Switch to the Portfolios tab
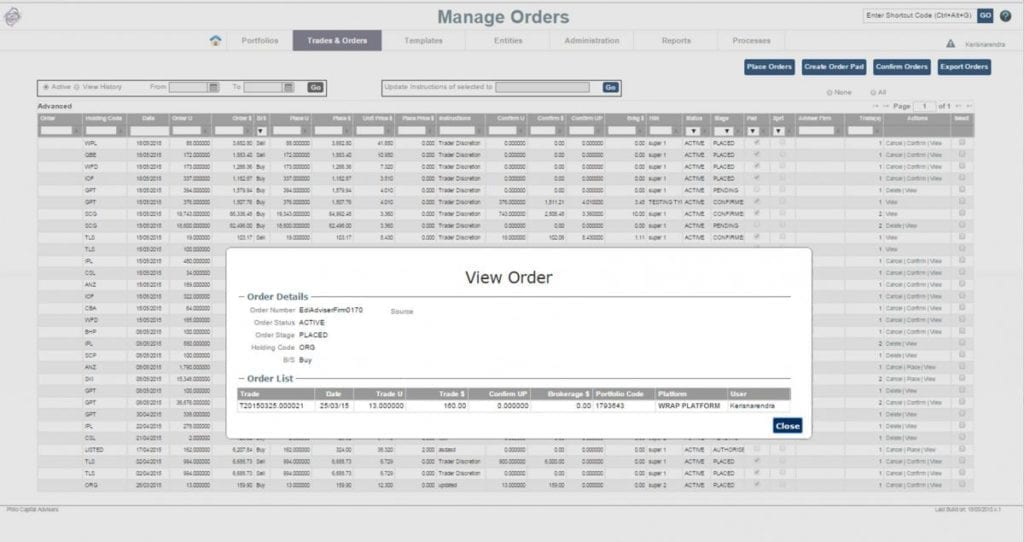This screenshot has height=542, width=1024. pos(259,41)
